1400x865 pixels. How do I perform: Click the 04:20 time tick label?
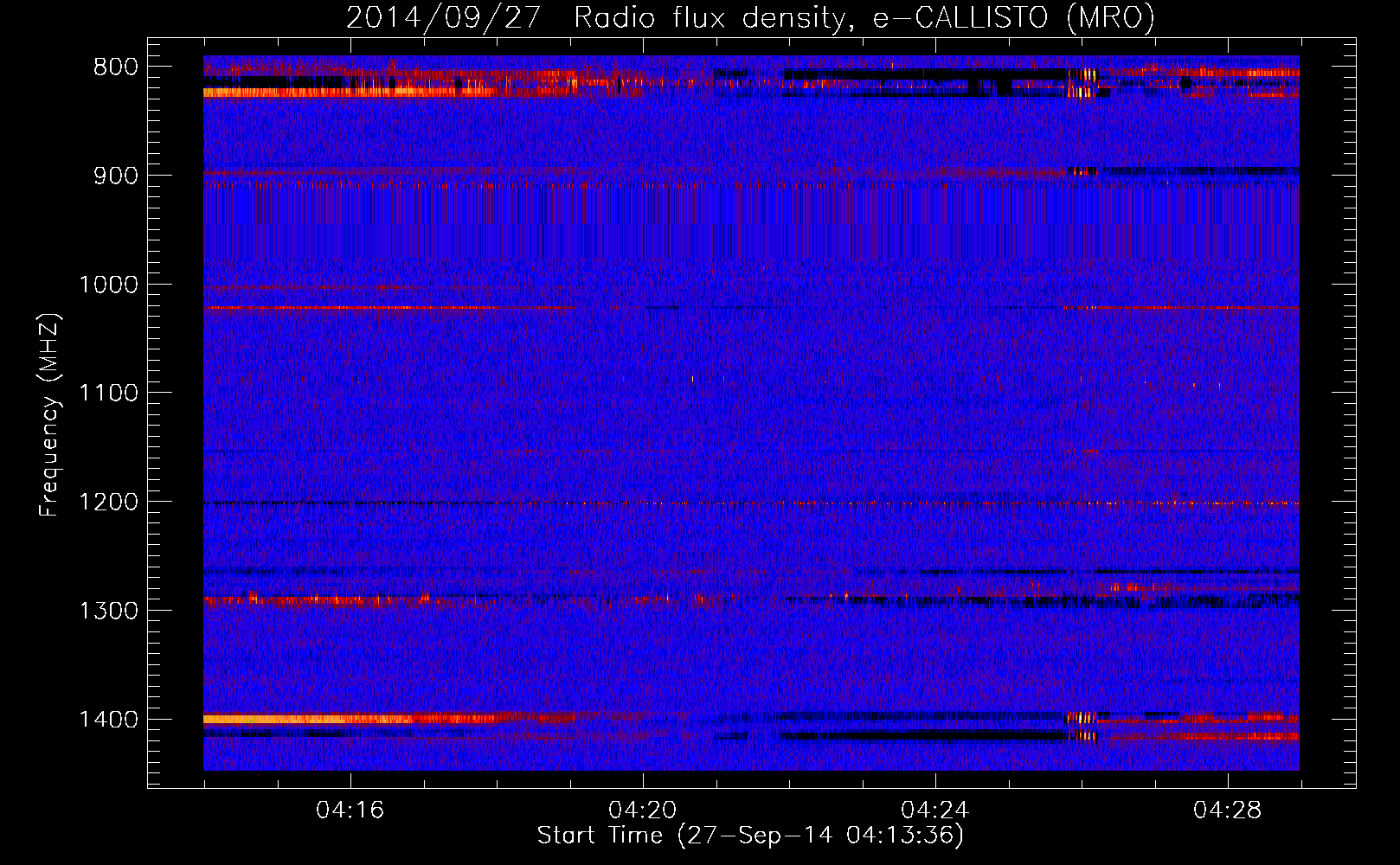click(643, 811)
